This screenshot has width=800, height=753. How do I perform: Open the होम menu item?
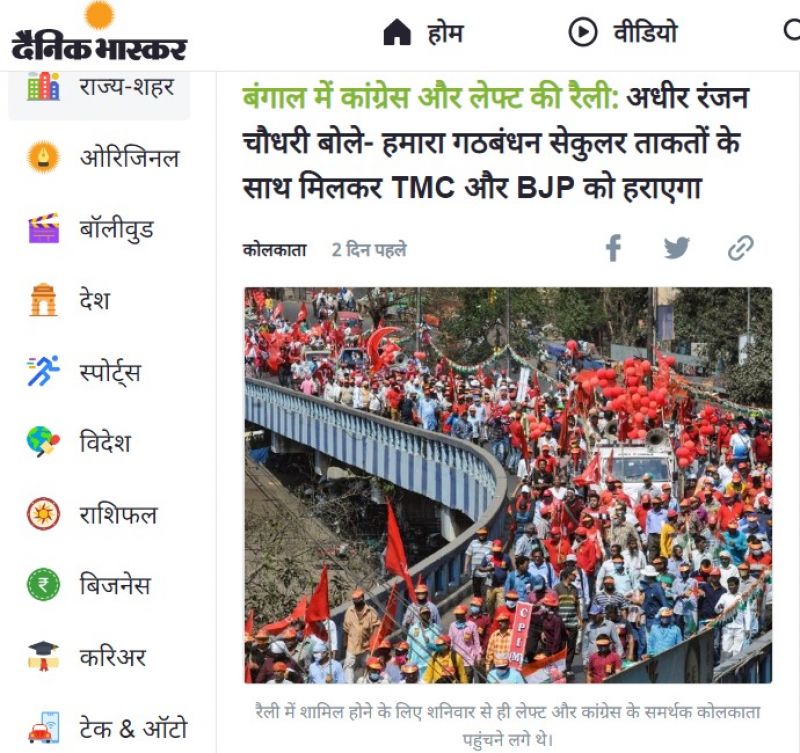[x=445, y=34]
